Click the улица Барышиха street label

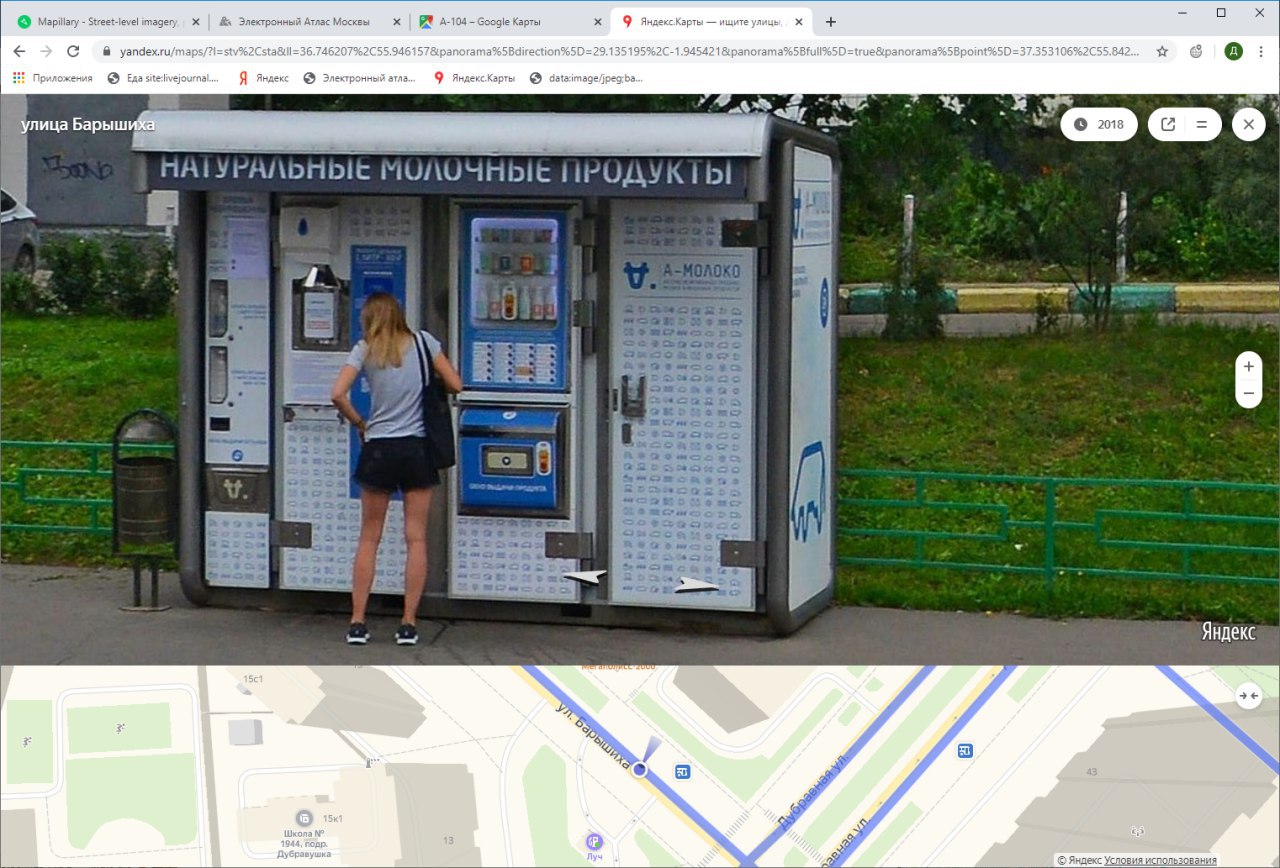click(x=87, y=125)
